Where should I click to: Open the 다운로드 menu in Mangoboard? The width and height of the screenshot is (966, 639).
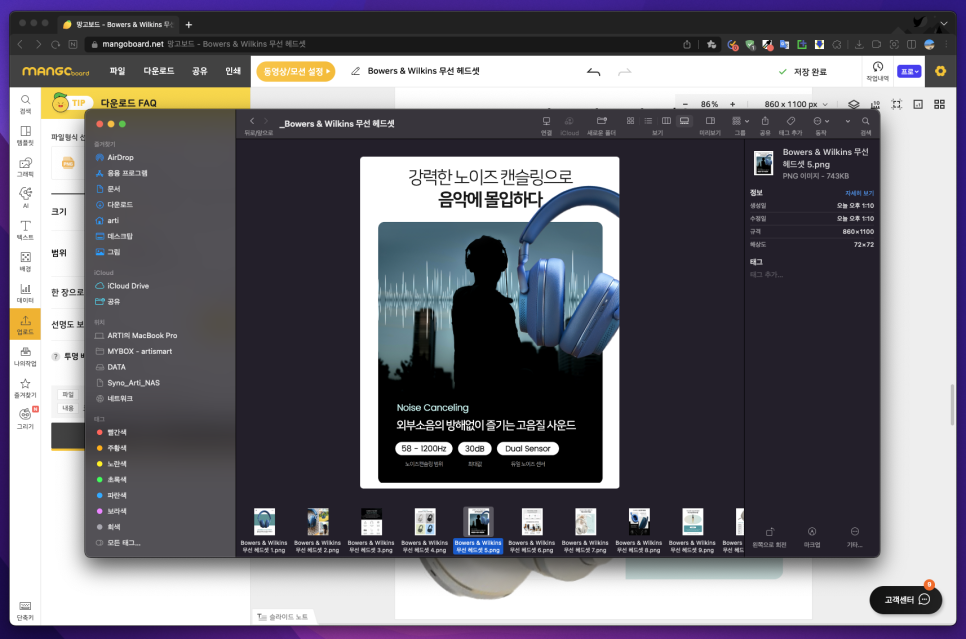[x=158, y=71]
